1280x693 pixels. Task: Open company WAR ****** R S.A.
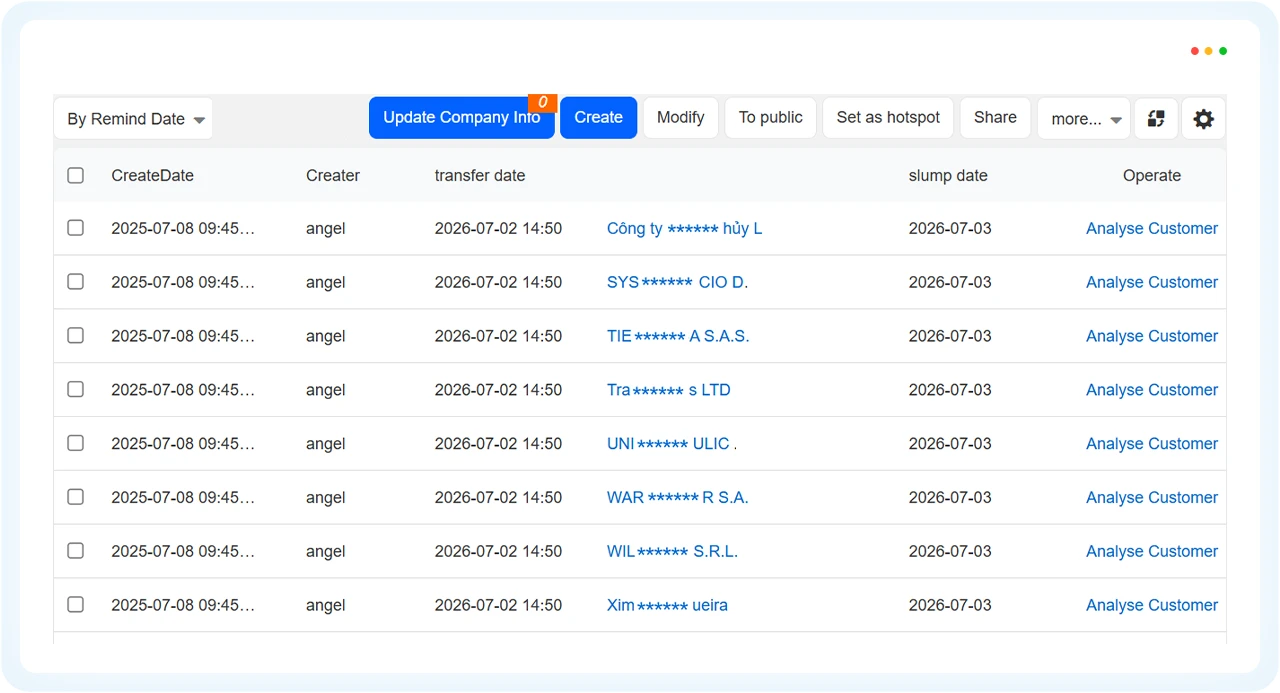pos(678,497)
